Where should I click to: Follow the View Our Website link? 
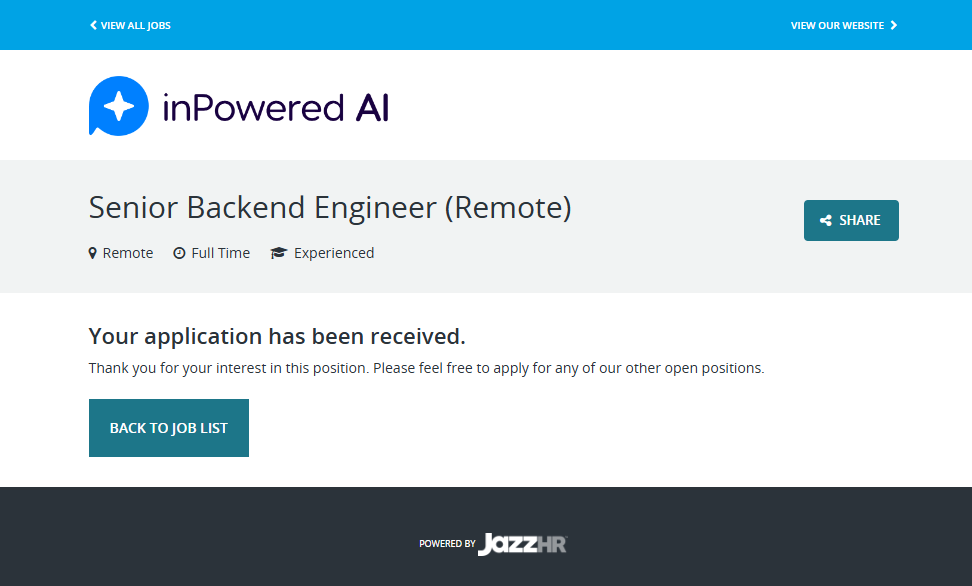point(837,25)
